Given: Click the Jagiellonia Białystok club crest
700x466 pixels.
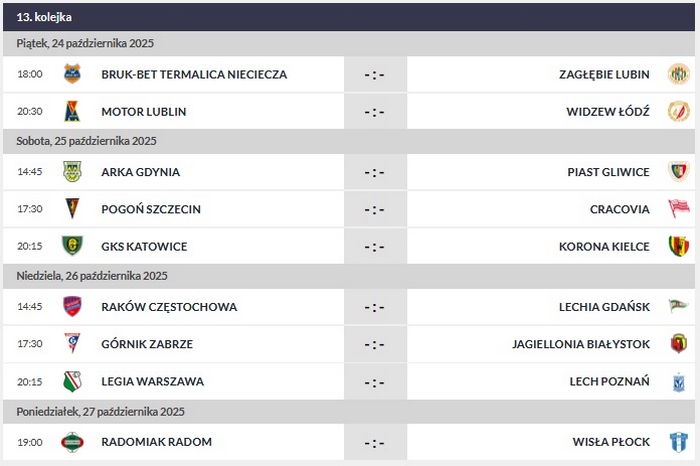Looking at the screenshot, I should pos(679,344).
